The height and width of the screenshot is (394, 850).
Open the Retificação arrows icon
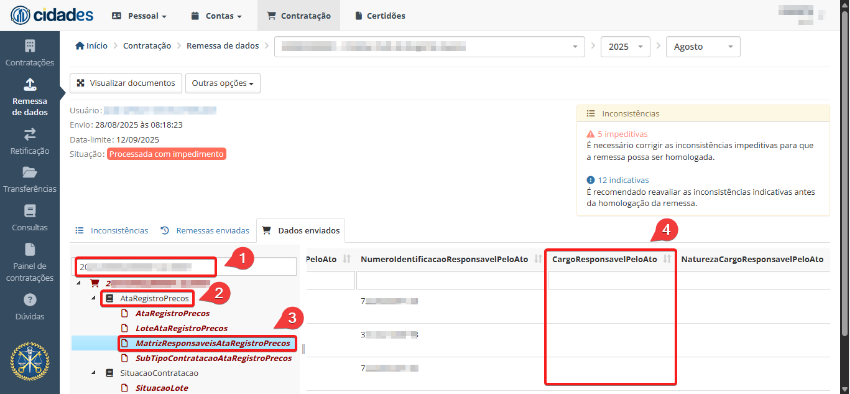pos(30,134)
